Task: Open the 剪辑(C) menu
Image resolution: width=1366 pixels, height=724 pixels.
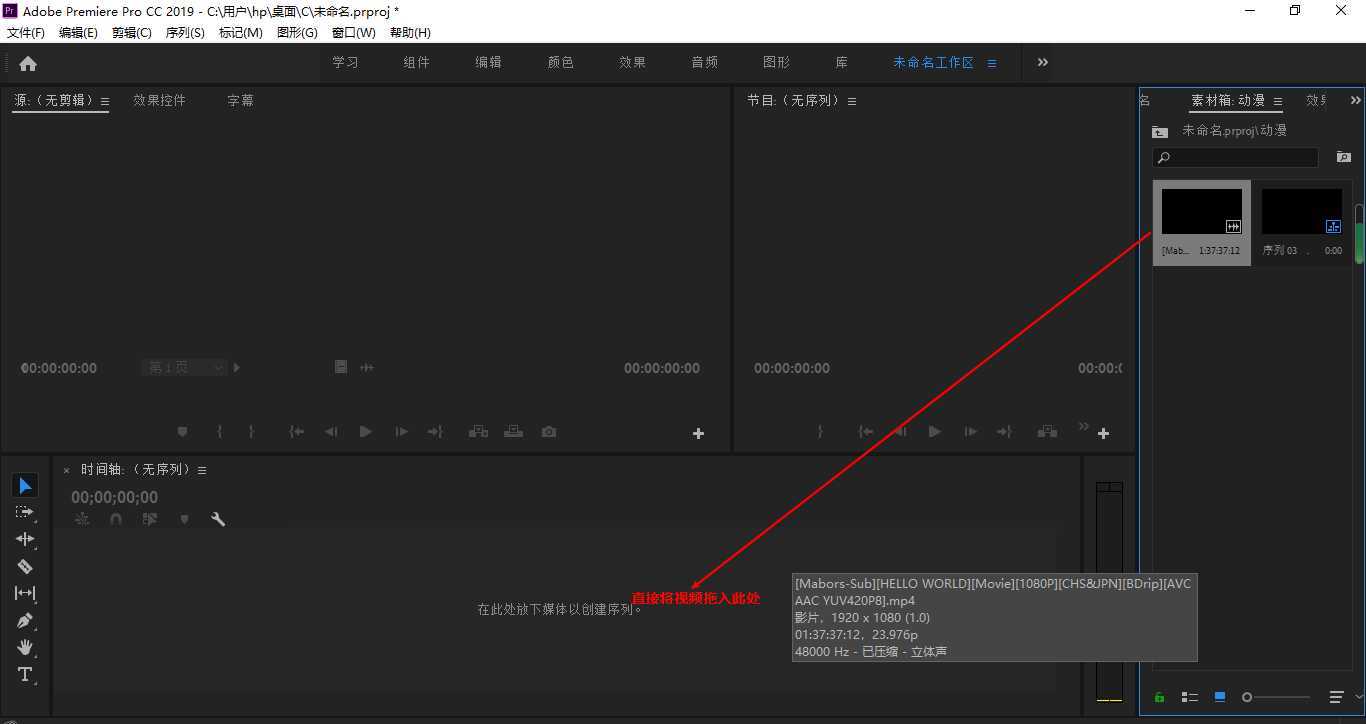Action: coord(132,33)
